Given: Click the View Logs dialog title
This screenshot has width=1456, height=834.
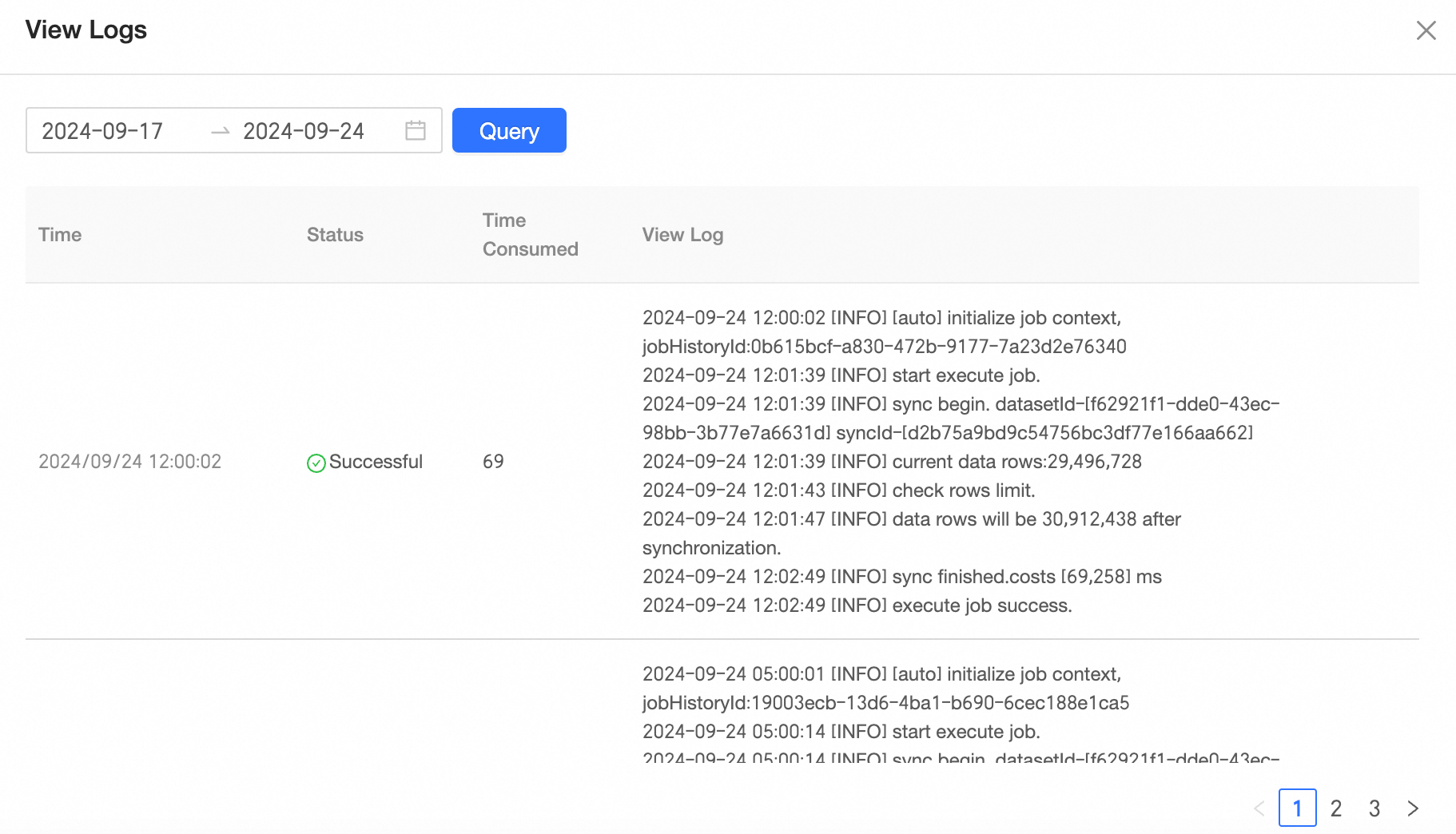Looking at the screenshot, I should 86,30.
